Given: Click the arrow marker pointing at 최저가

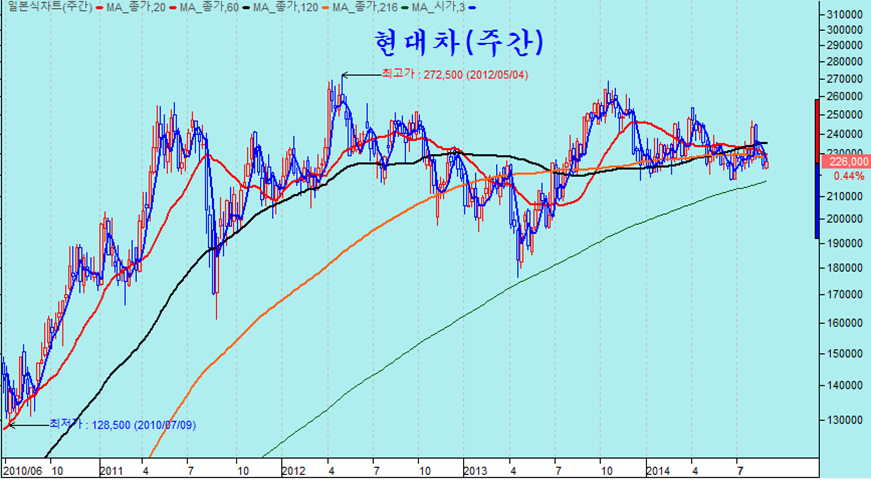Looking at the screenshot, I should [10, 425].
